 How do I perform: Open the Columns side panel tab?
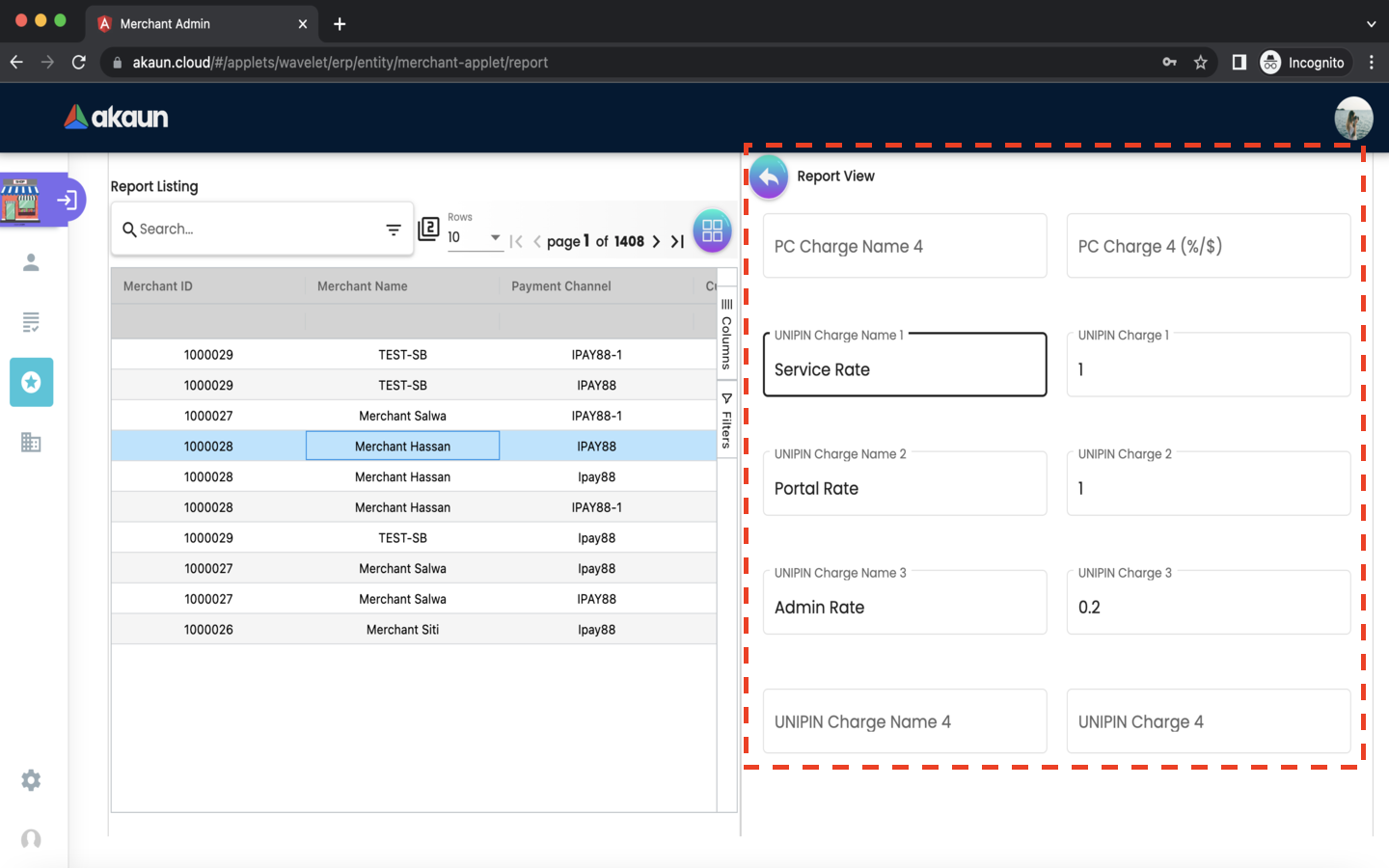[x=726, y=333]
